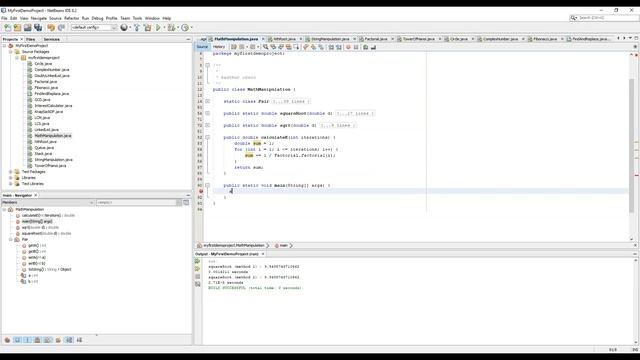The image size is (640, 360).
Task: Open the File menu
Action: (4, 18)
